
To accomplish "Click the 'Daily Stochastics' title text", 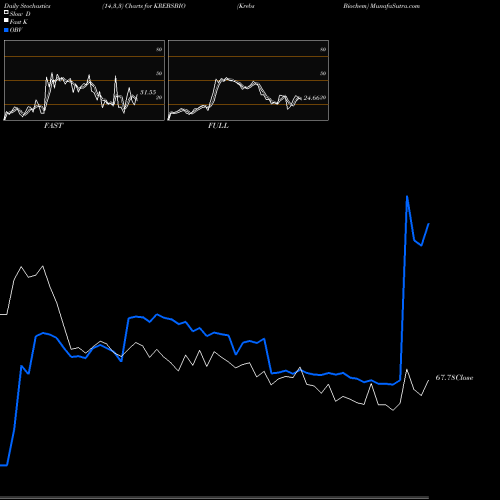I will pos(27,6).
